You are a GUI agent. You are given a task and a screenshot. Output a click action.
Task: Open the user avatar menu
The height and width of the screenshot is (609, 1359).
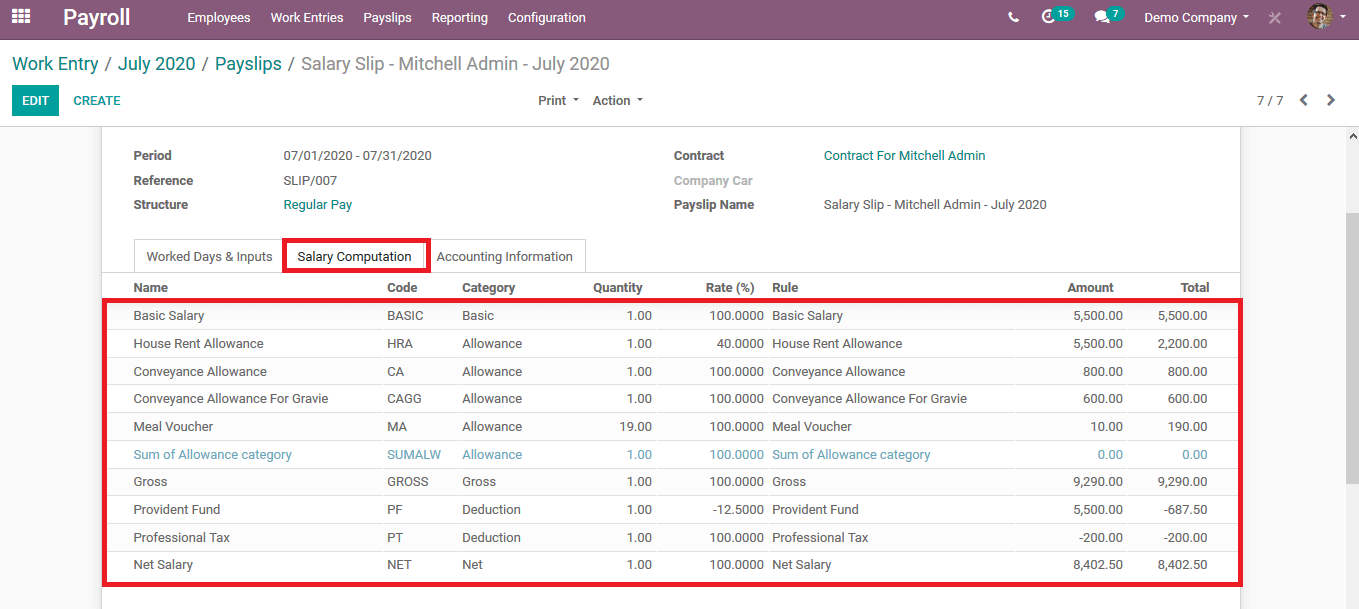(1327, 17)
